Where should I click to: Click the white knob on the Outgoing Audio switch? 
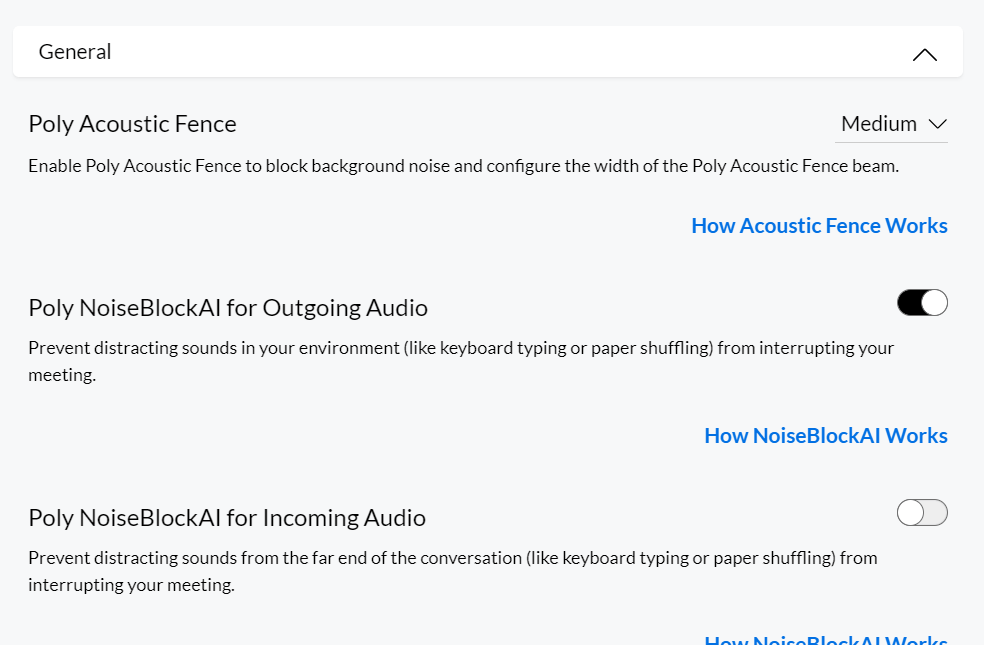pyautogui.click(x=934, y=303)
